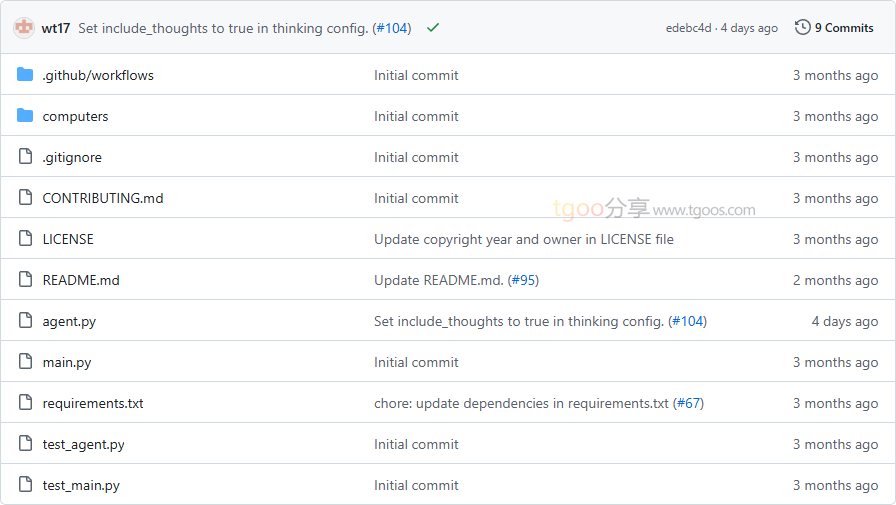Click the edebc4d commit hash
The width and height of the screenshot is (896, 505).
689,28
